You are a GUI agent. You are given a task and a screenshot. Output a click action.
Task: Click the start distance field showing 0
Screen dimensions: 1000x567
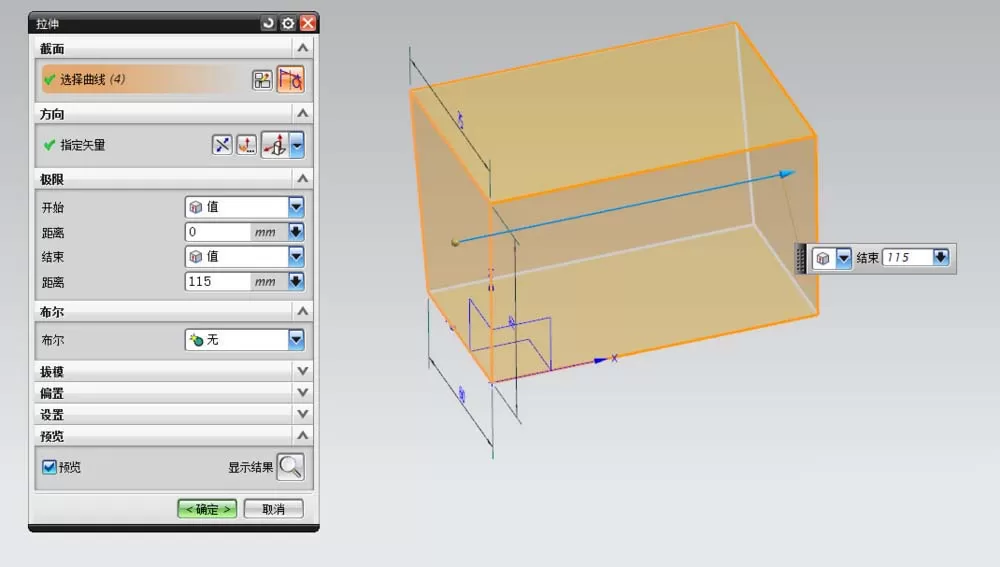[217, 232]
